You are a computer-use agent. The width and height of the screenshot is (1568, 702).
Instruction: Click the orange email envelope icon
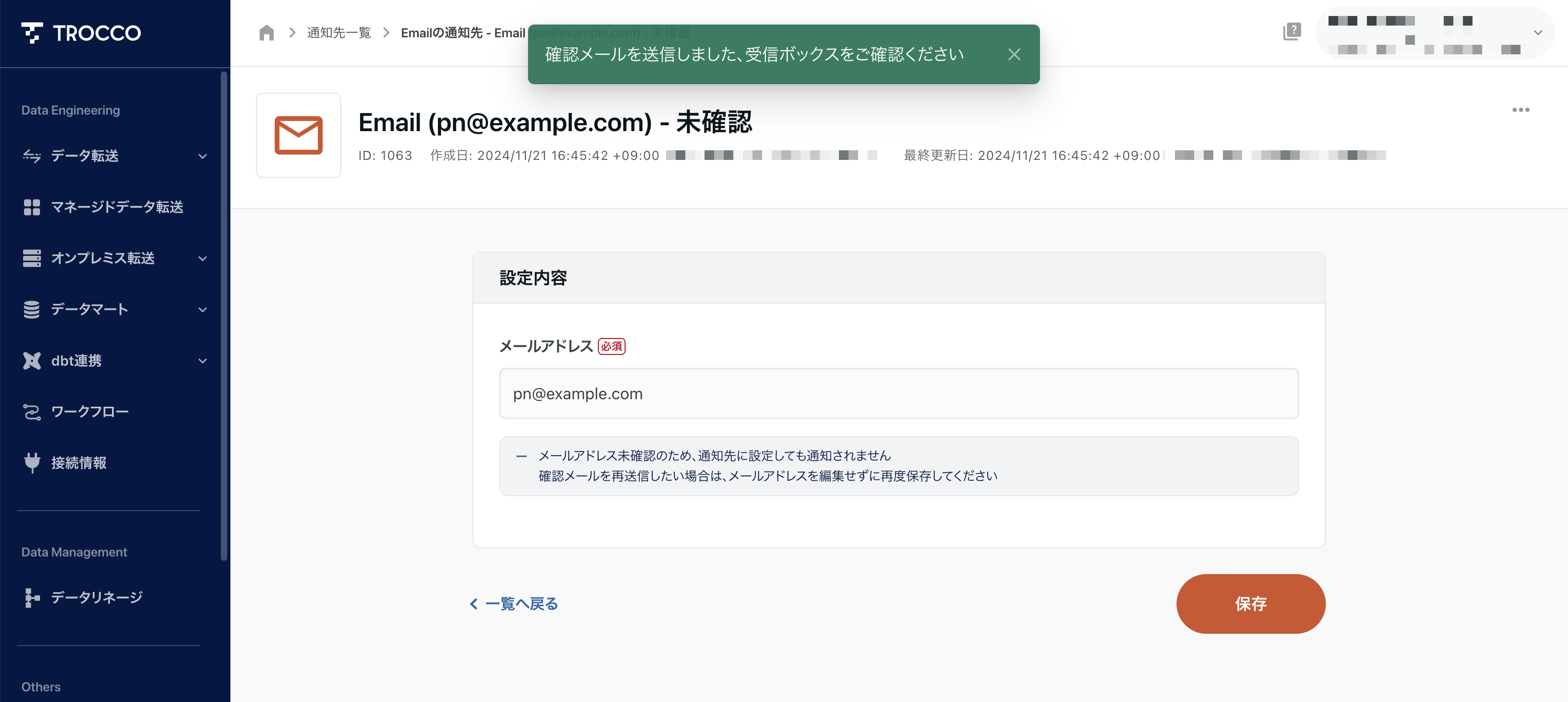pyautogui.click(x=298, y=135)
